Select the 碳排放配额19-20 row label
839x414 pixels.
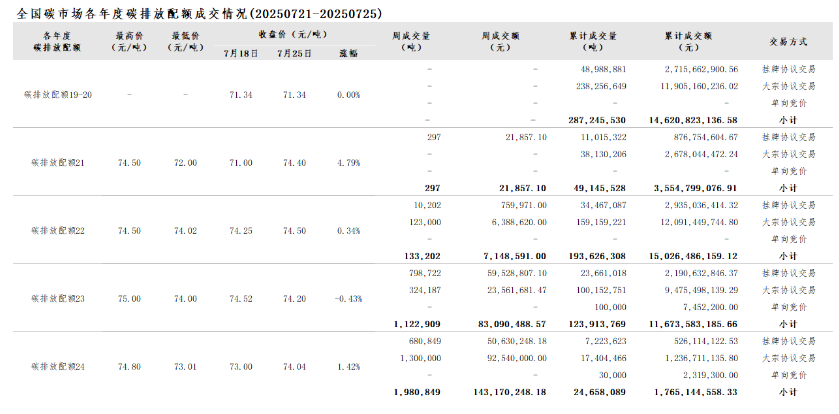tap(56, 94)
